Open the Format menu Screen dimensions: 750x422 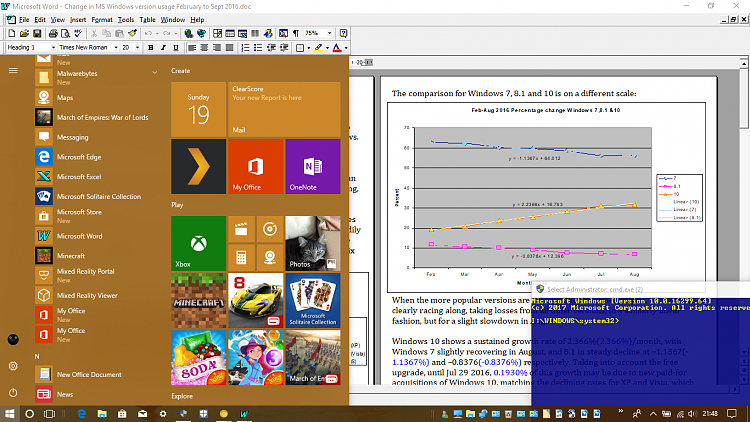pyautogui.click(x=101, y=20)
